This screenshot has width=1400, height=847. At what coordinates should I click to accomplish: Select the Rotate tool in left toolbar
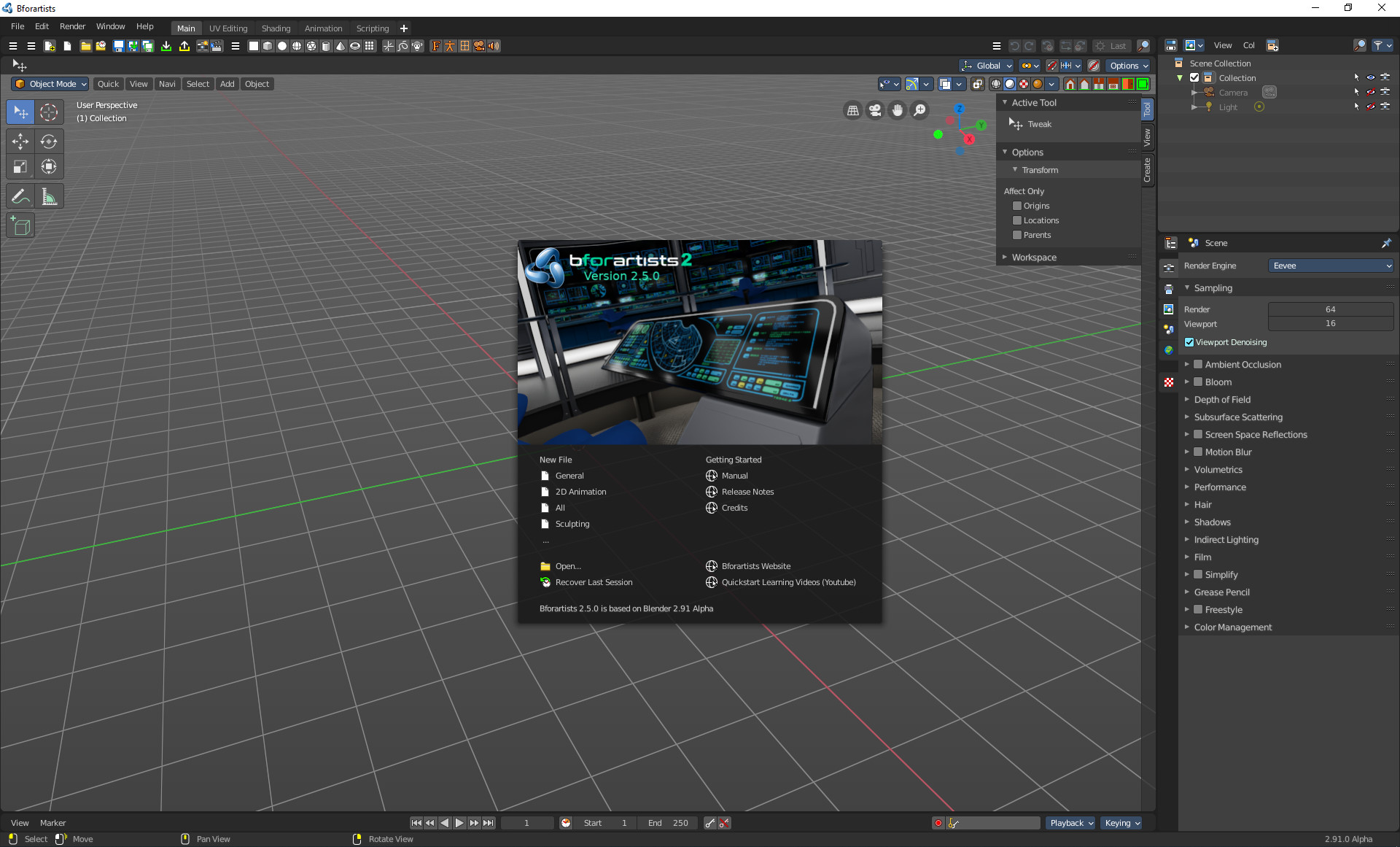click(49, 141)
